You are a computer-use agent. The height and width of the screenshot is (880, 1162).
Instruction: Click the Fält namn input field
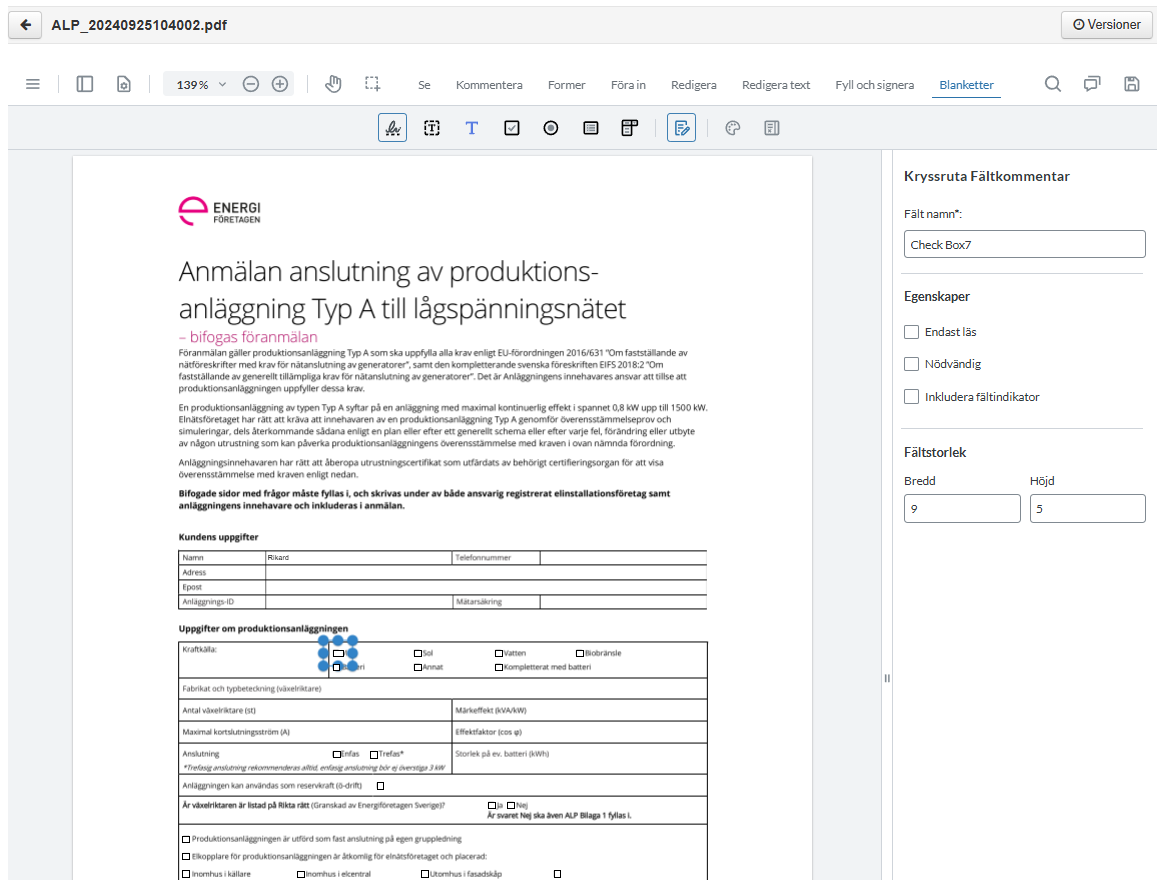(1024, 244)
